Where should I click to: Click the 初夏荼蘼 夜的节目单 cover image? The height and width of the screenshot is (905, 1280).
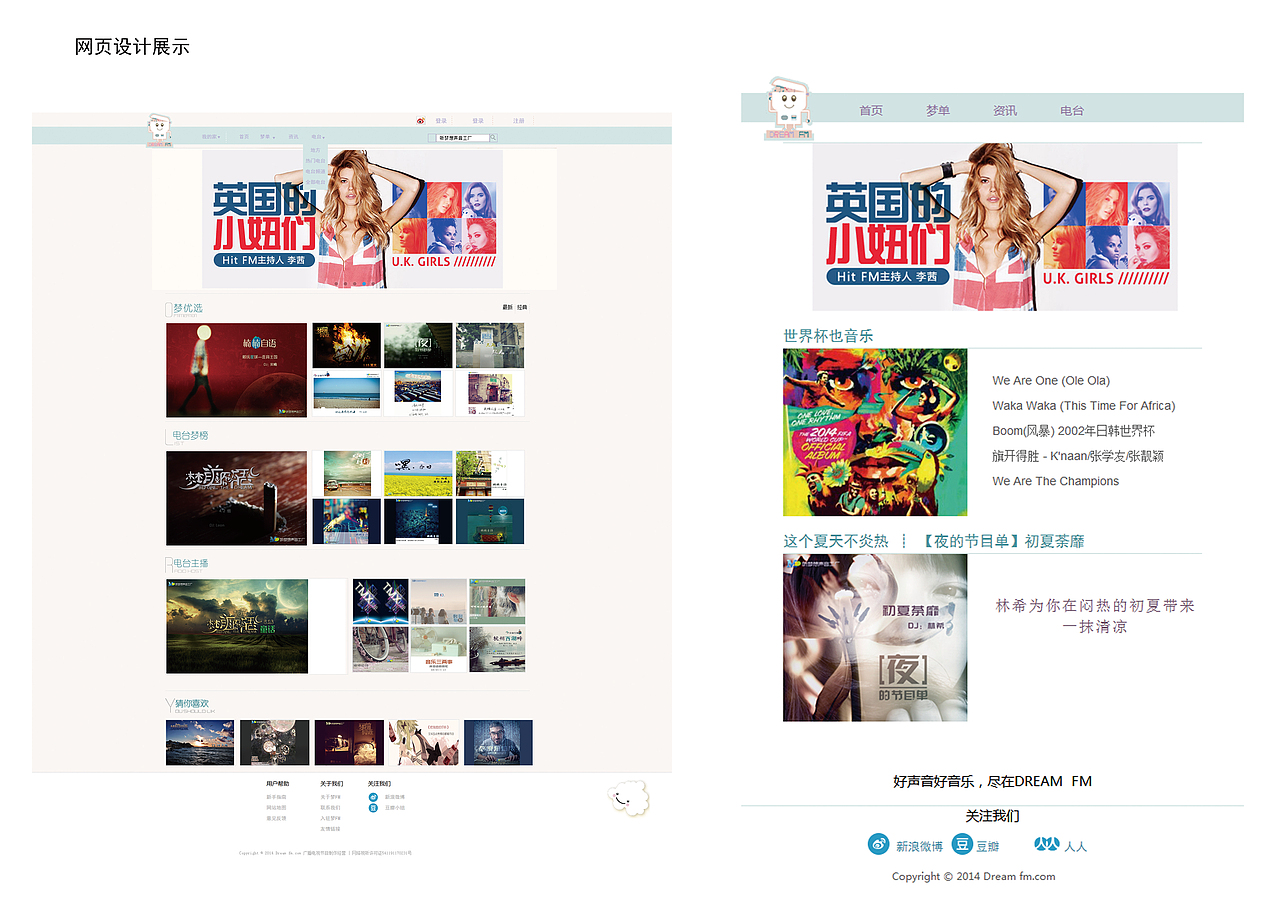[x=875, y=637]
